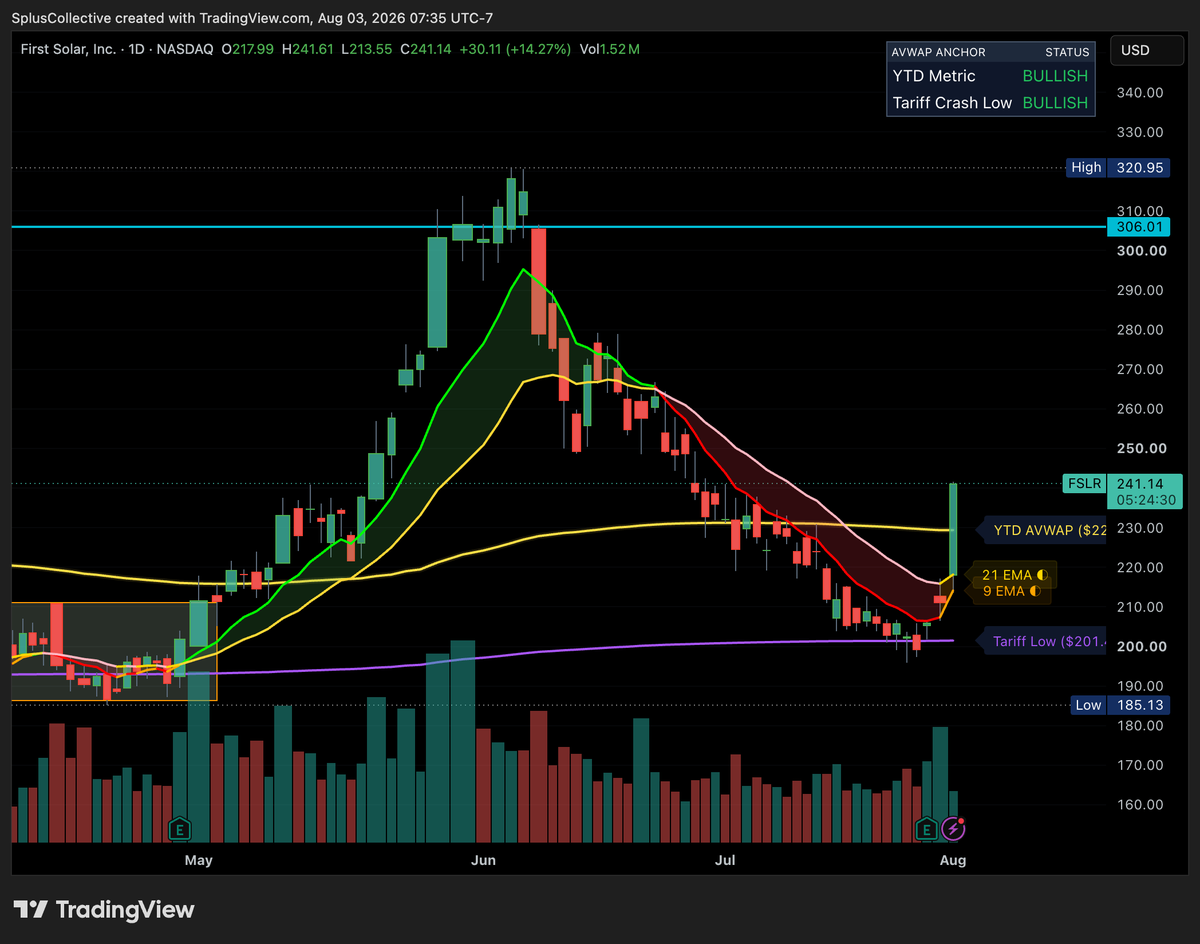This screenshot has width=1200, height=944.
Task: Click the High 320.95 marker label
Action: click(x=1117, y=168)
